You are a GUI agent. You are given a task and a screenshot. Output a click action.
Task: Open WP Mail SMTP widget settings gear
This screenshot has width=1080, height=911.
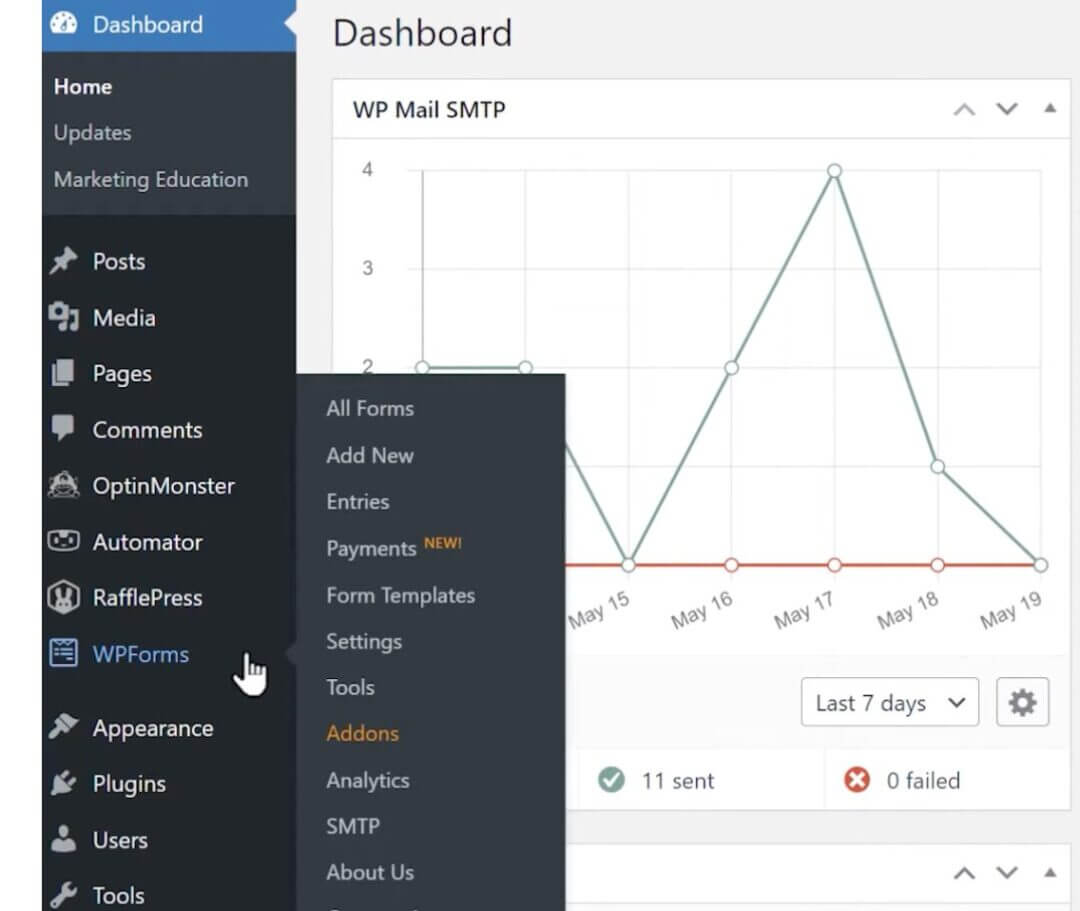1022,703
